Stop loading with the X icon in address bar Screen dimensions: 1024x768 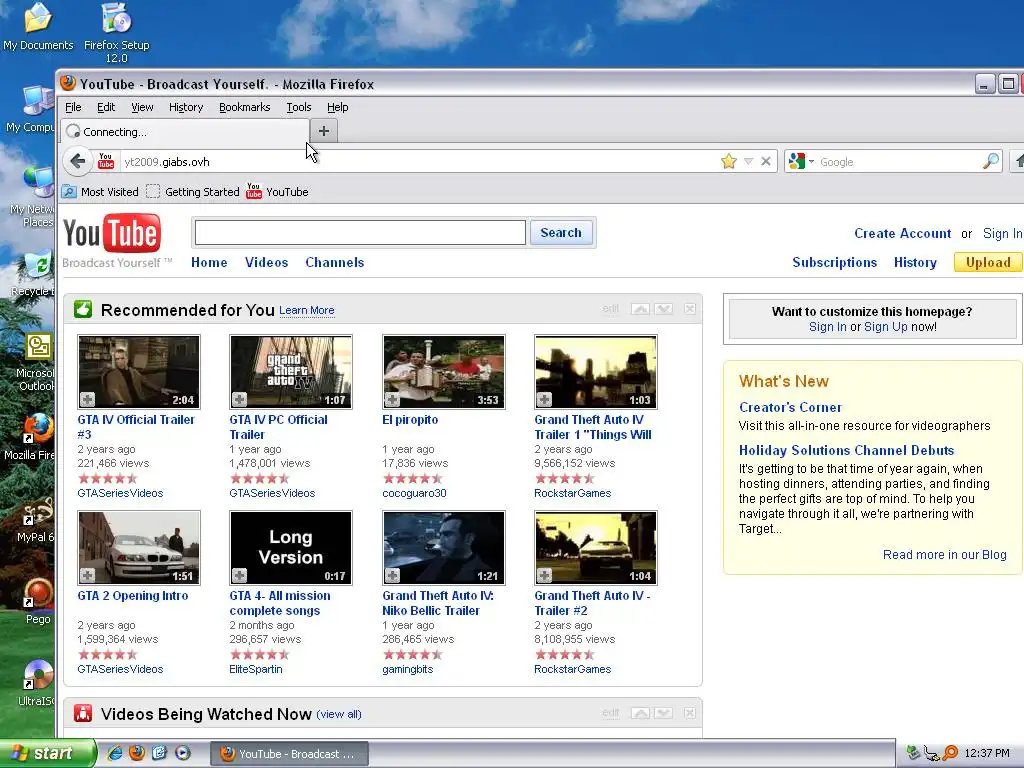[x=766, y=161]
